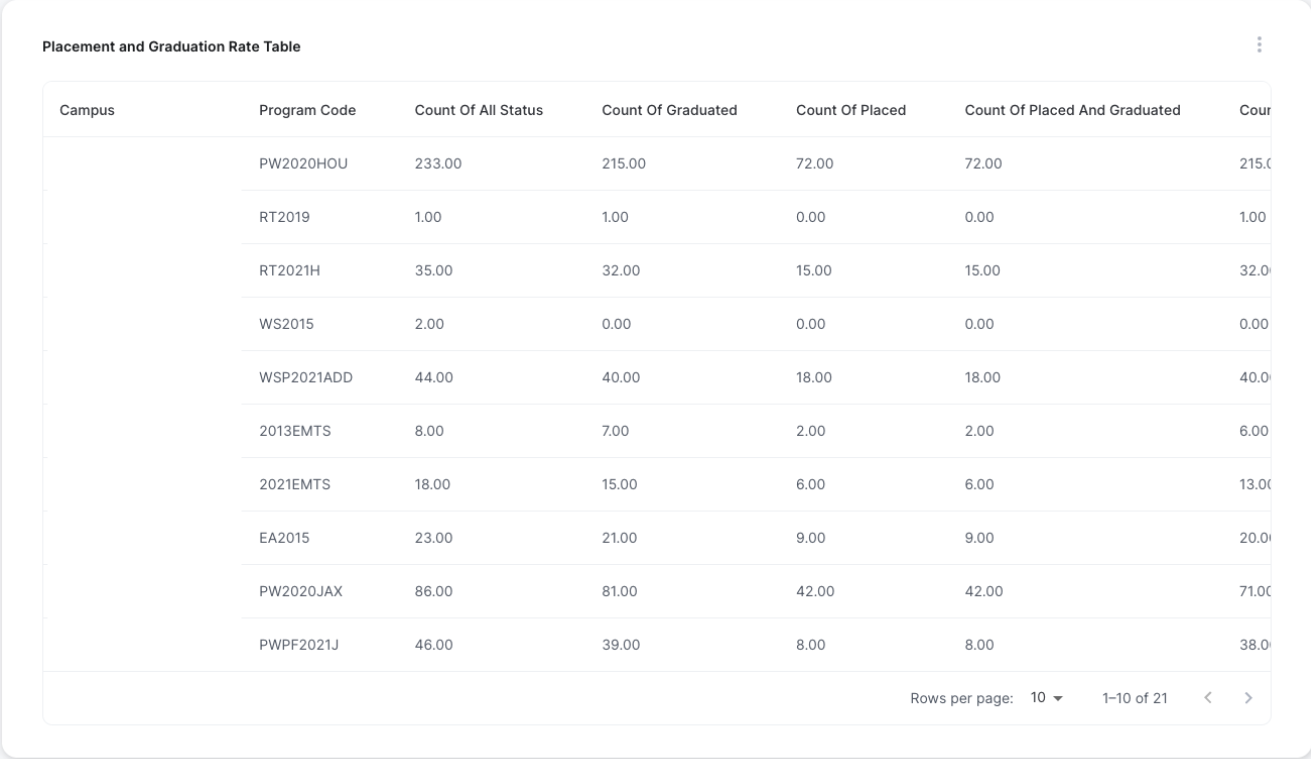Image resolution: width=1311 pixels, height=759 pixels.
Task: Click Count Of Placed And Graduated header
Action: pyautogui.click(x=1072, y=110)
